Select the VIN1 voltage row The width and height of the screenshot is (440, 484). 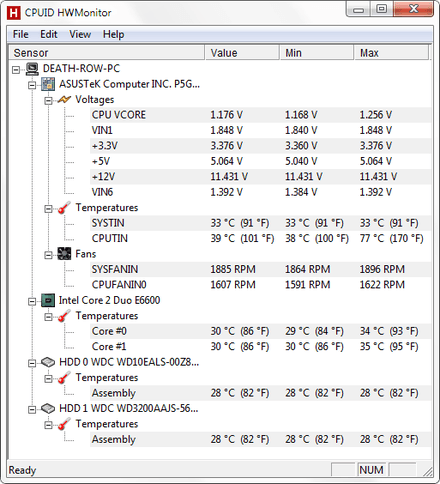coord(260,130)
